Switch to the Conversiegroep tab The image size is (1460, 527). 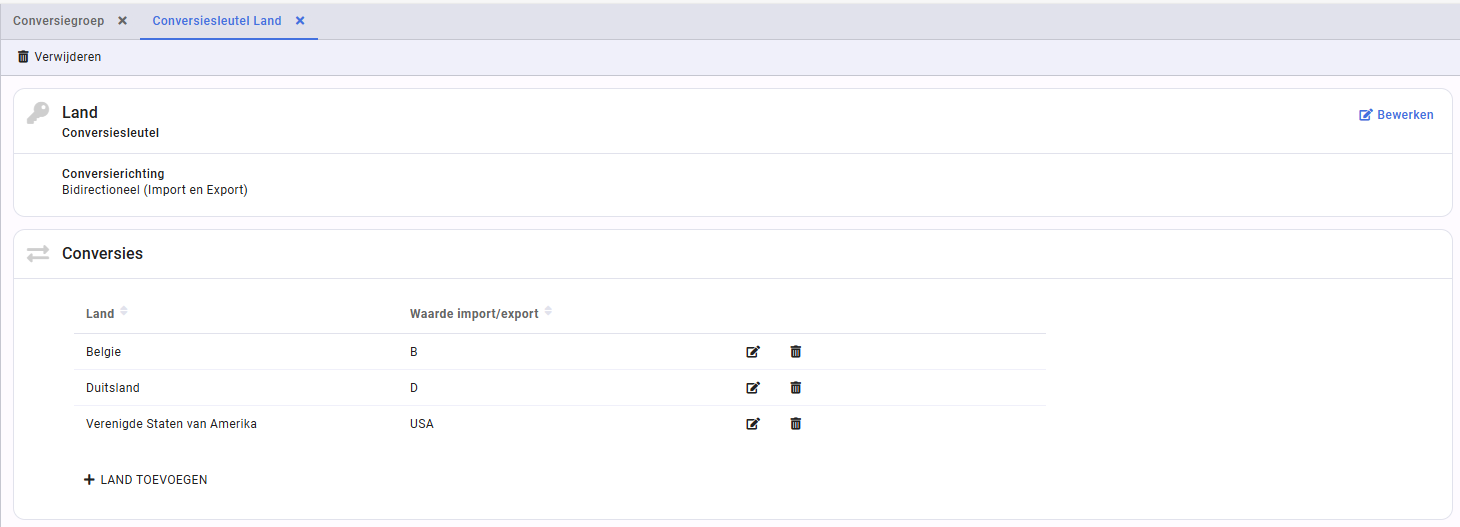[58, 21]
